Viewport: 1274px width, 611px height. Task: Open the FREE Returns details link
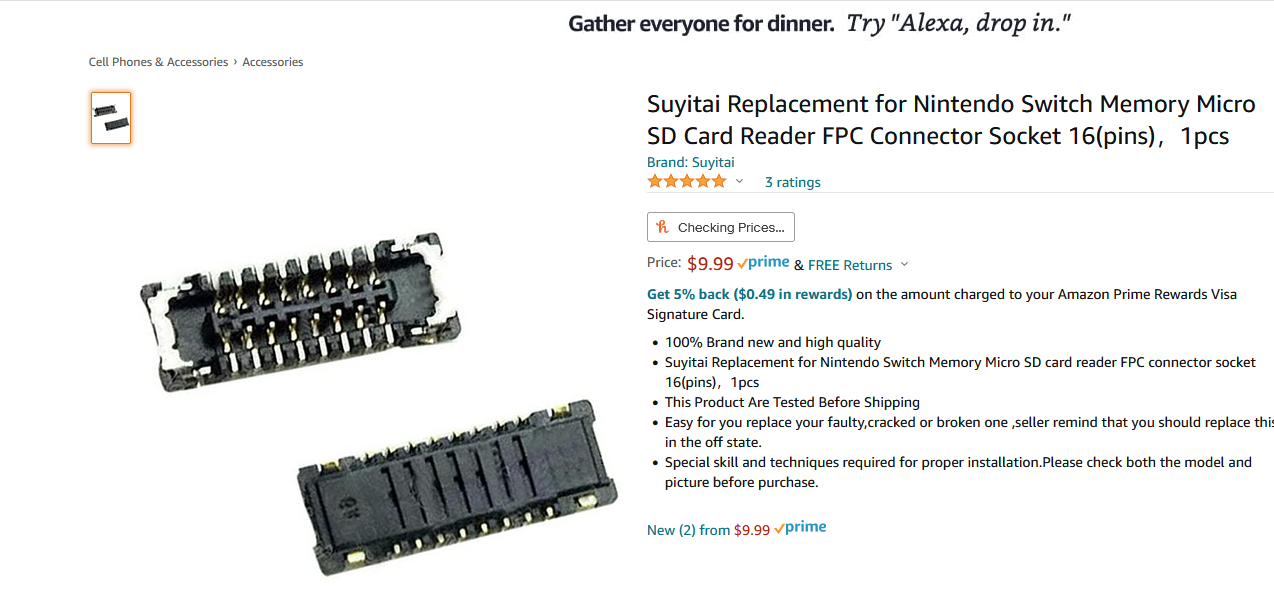(850, 265)
